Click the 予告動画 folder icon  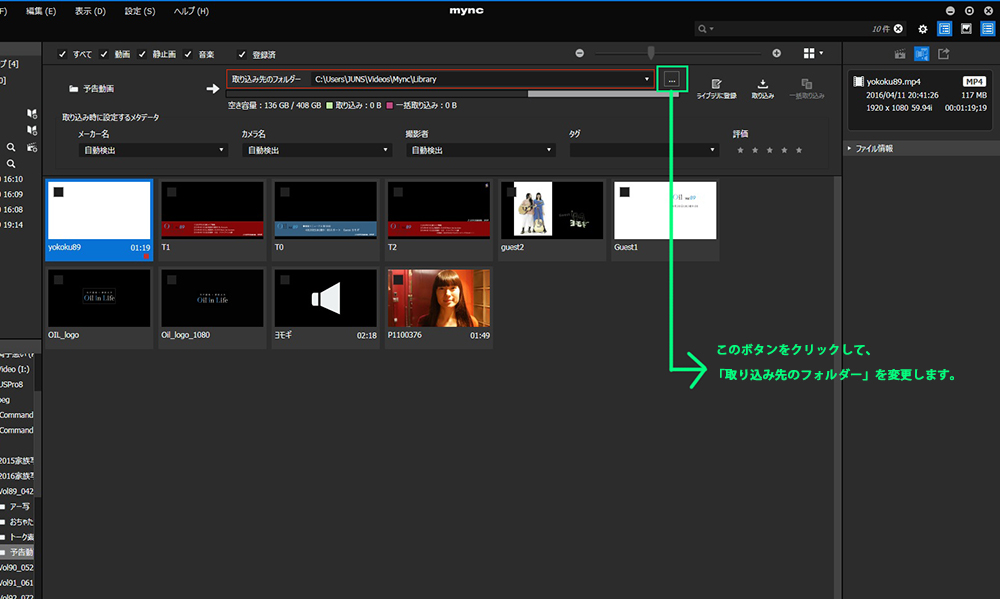[73, 89]
